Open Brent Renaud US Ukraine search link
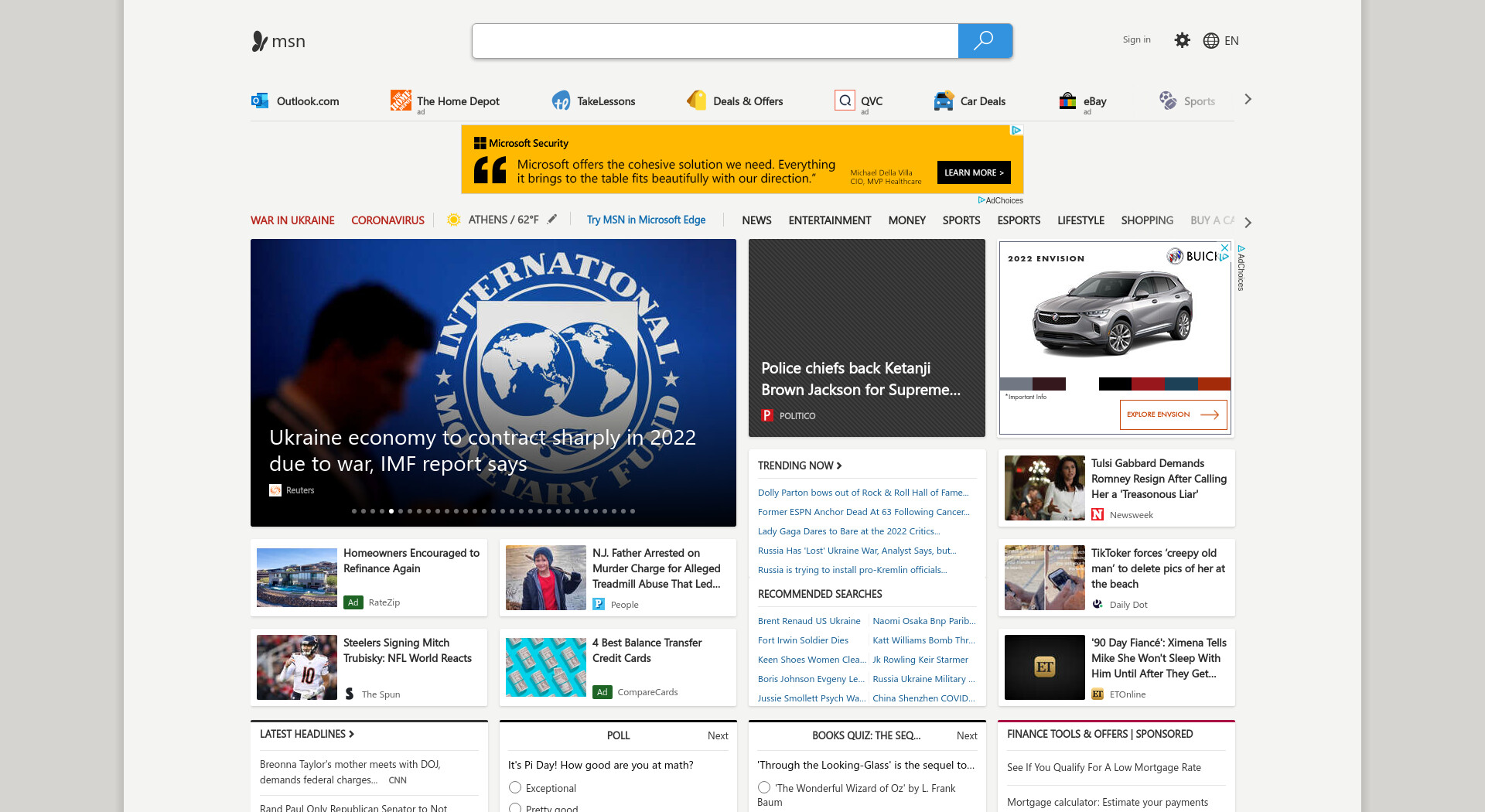This screenshot has height=812, width=1485. pos(809,621)
